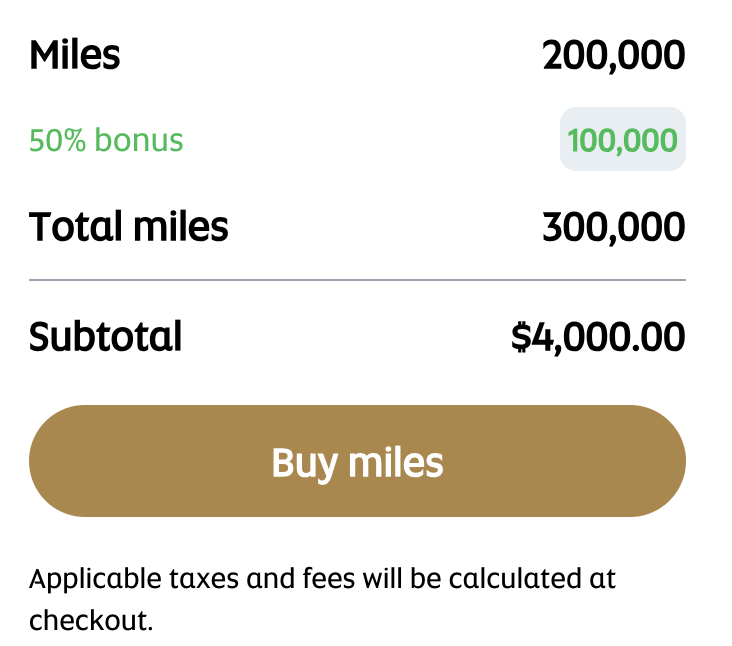Click the Total miles label
The height and width of the screenshot is (646, 732).
[x=128, y=228]
